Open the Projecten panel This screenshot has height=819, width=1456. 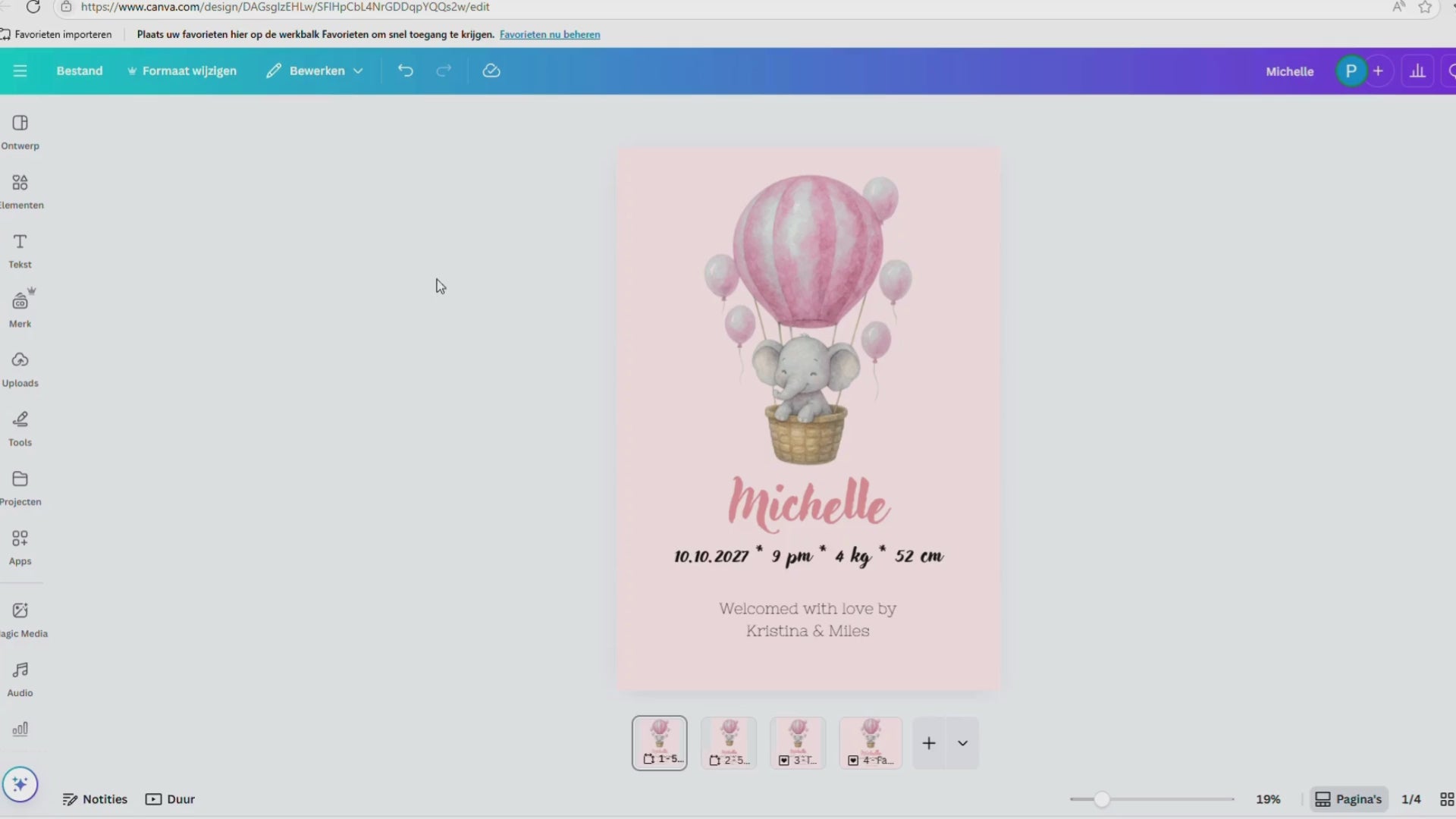click(x=20, y=488)
